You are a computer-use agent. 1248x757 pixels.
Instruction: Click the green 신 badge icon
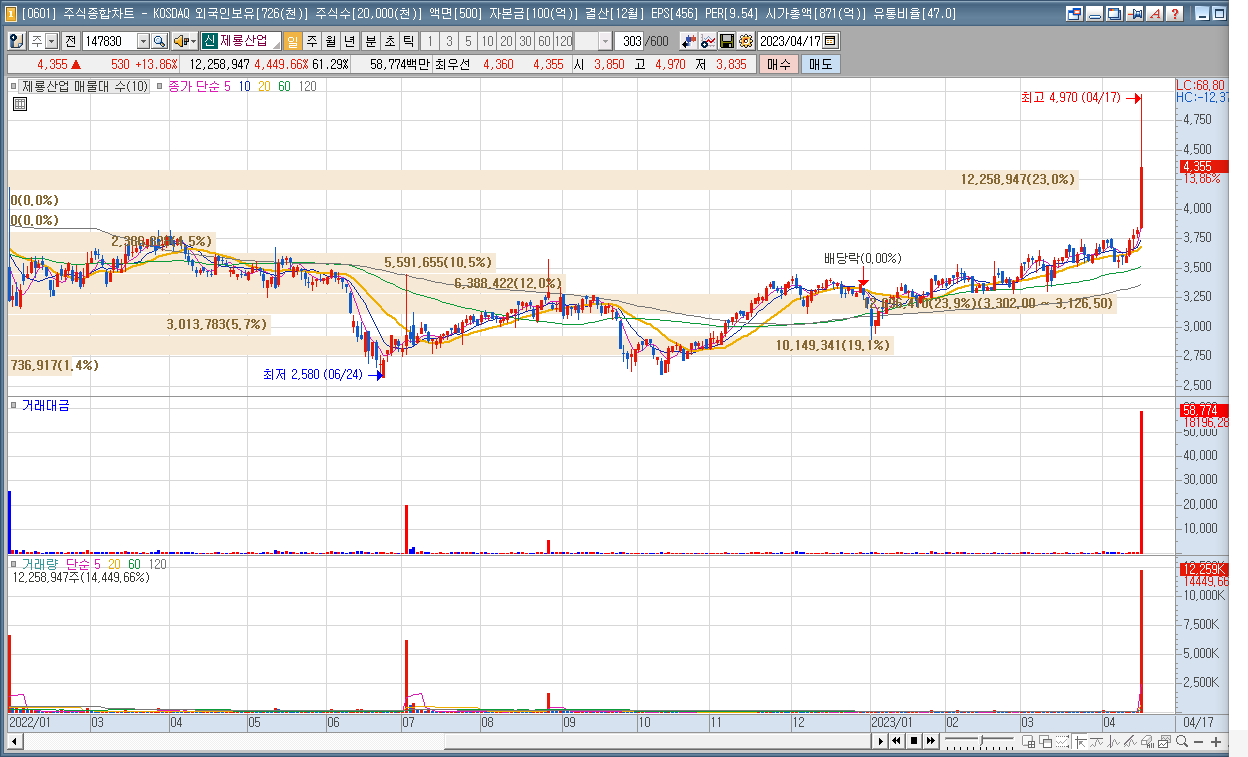[210, 41]
